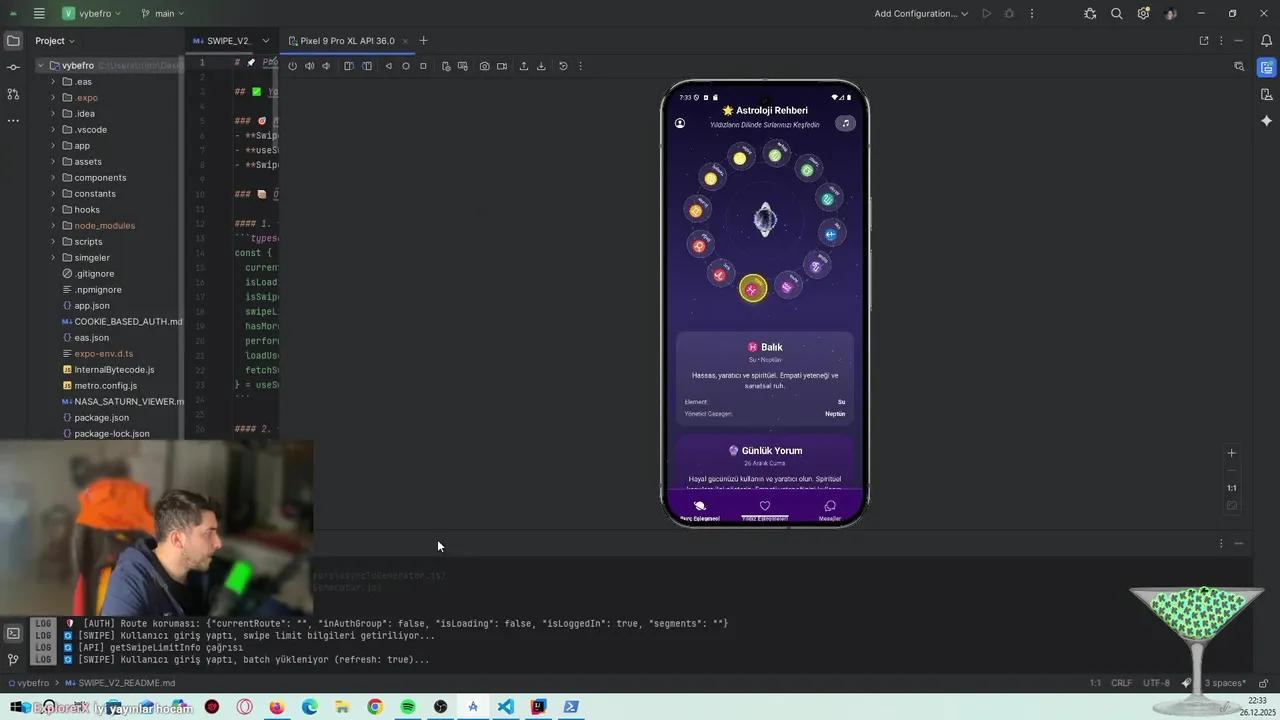Tap the profile icon in phone app
This screenshot has width=1280, height=720.
pyautogui.click(x=680, y=123)
